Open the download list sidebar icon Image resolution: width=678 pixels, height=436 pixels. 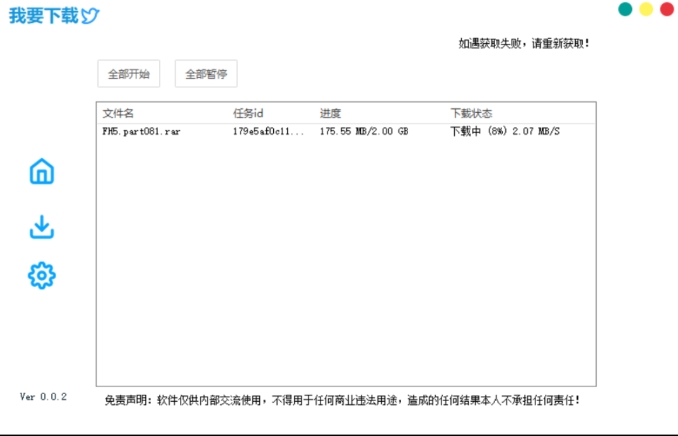click(41, 227)
